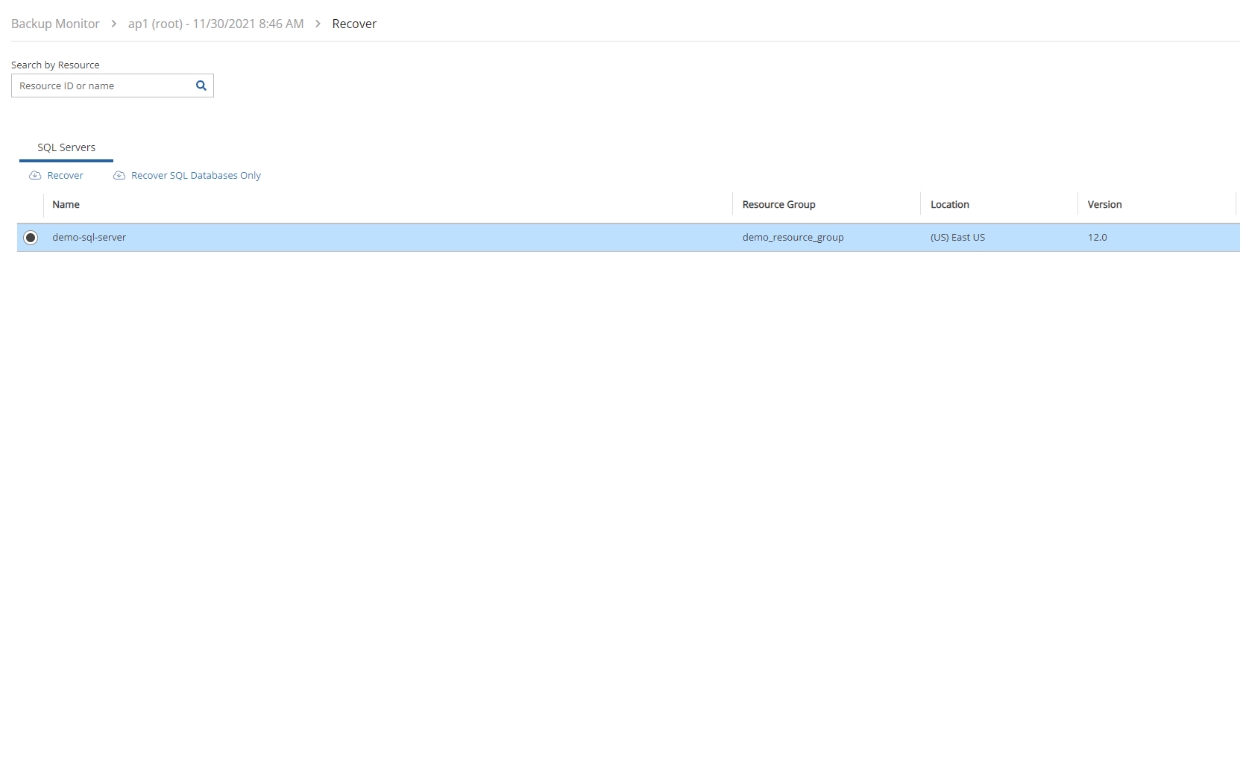Click the 12.0 version cell

(x=1097, y=238)
